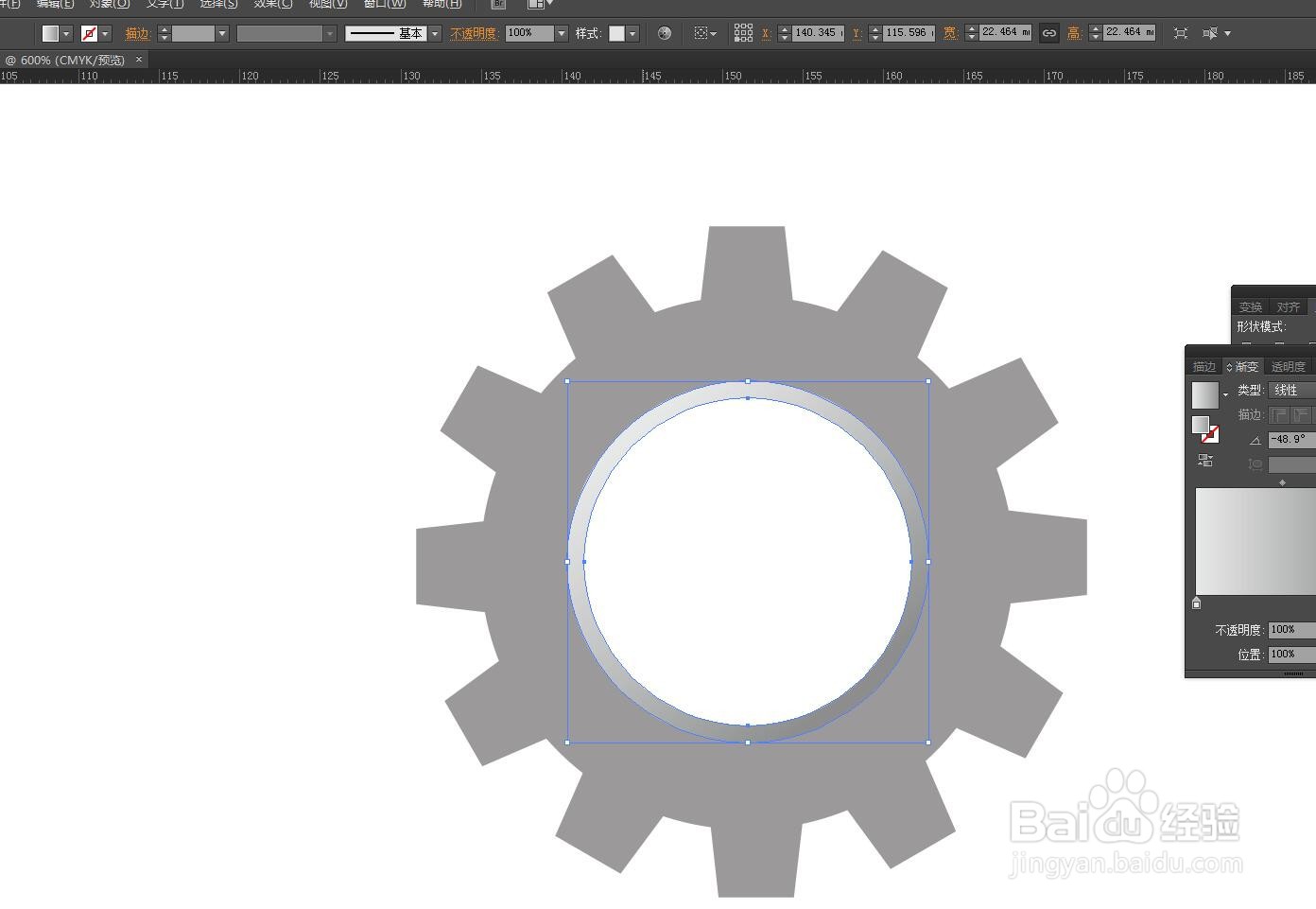Image resolution: width=1316 pixels, height=909 pixels.
Task: Click the height value stepper arrows
Action: click(1095, 33)
